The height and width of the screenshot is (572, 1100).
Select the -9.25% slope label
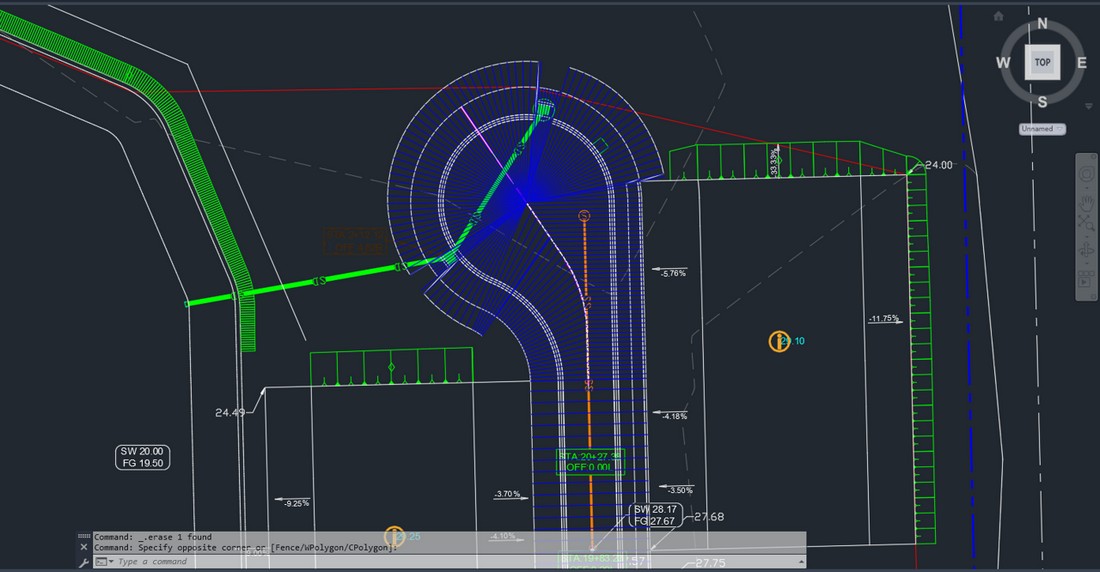[x=296, y=503]
